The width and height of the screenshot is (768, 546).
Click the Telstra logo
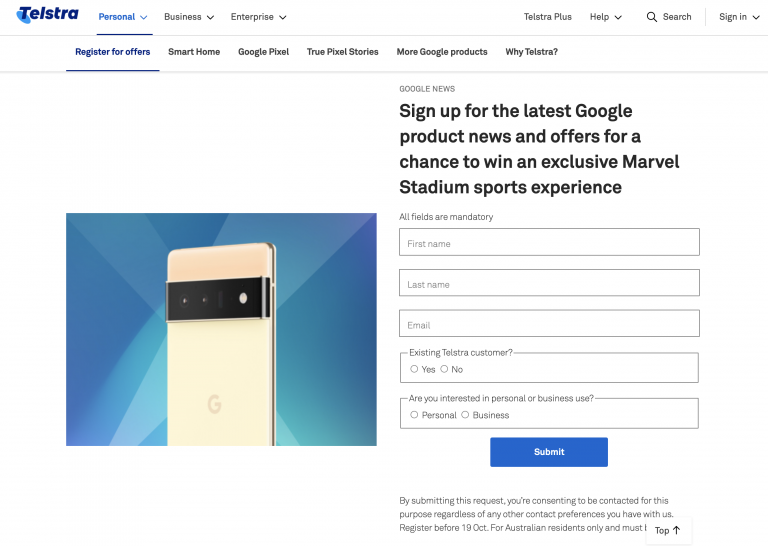47,16
